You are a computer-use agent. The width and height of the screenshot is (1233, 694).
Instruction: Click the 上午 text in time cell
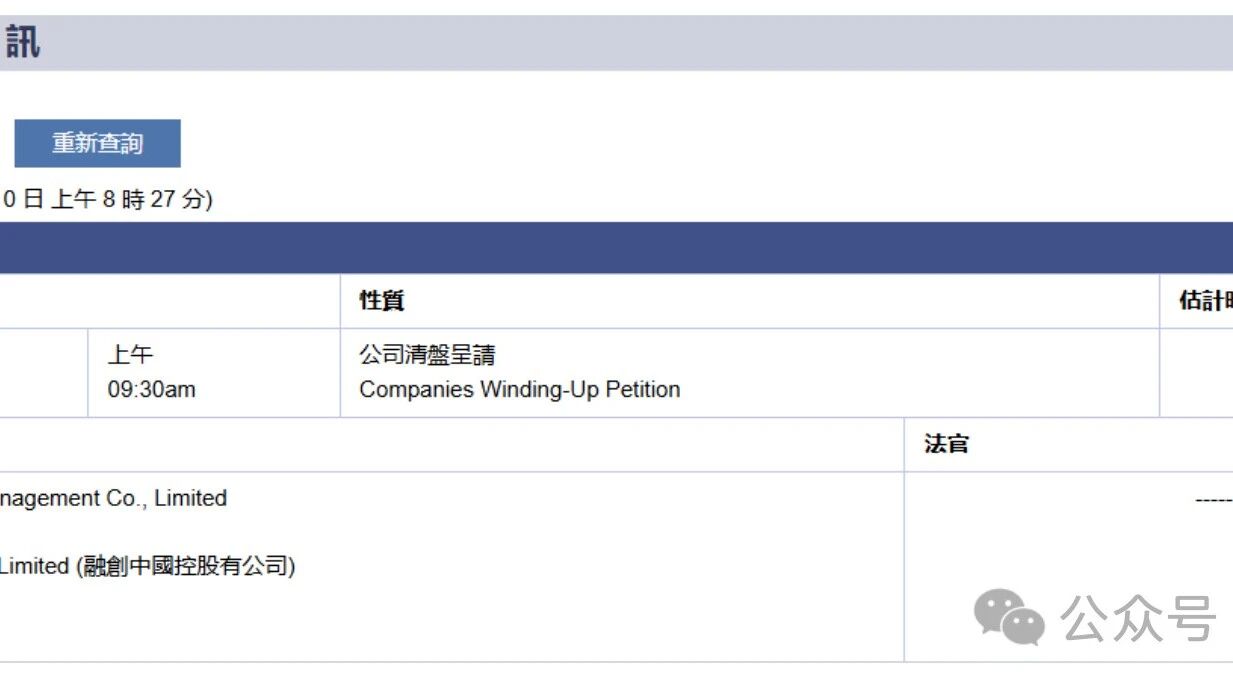130,355
